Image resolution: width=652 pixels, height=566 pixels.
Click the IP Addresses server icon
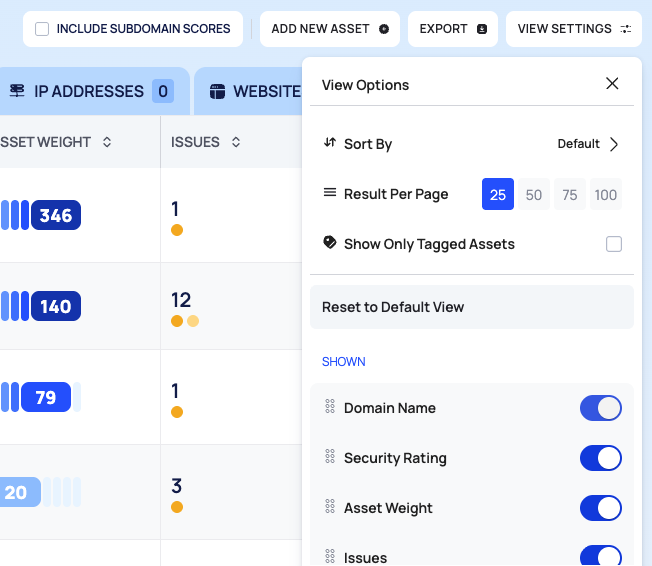(x=17, y=91)
